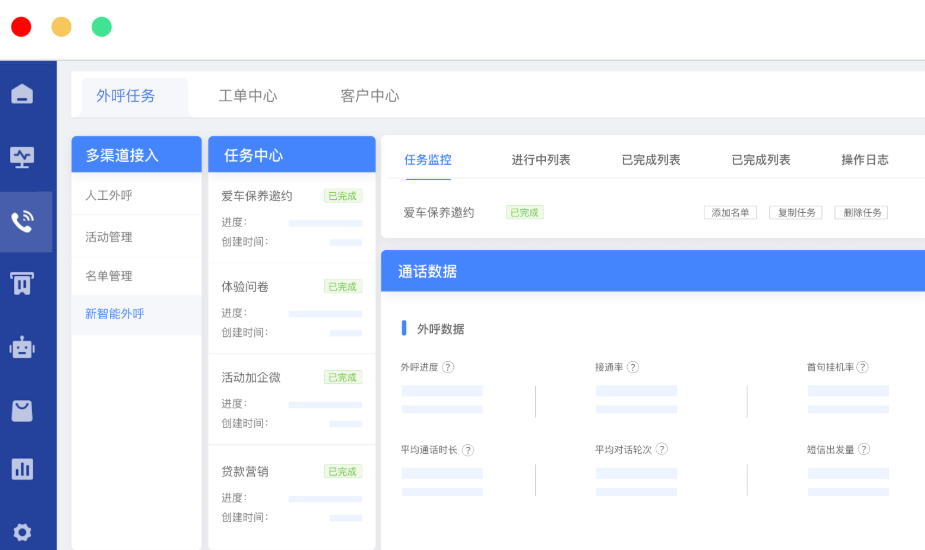This screenshot has width=925, height=550.
Task: Open the shopping bag sidebar icon
Action: click(22, 411)
